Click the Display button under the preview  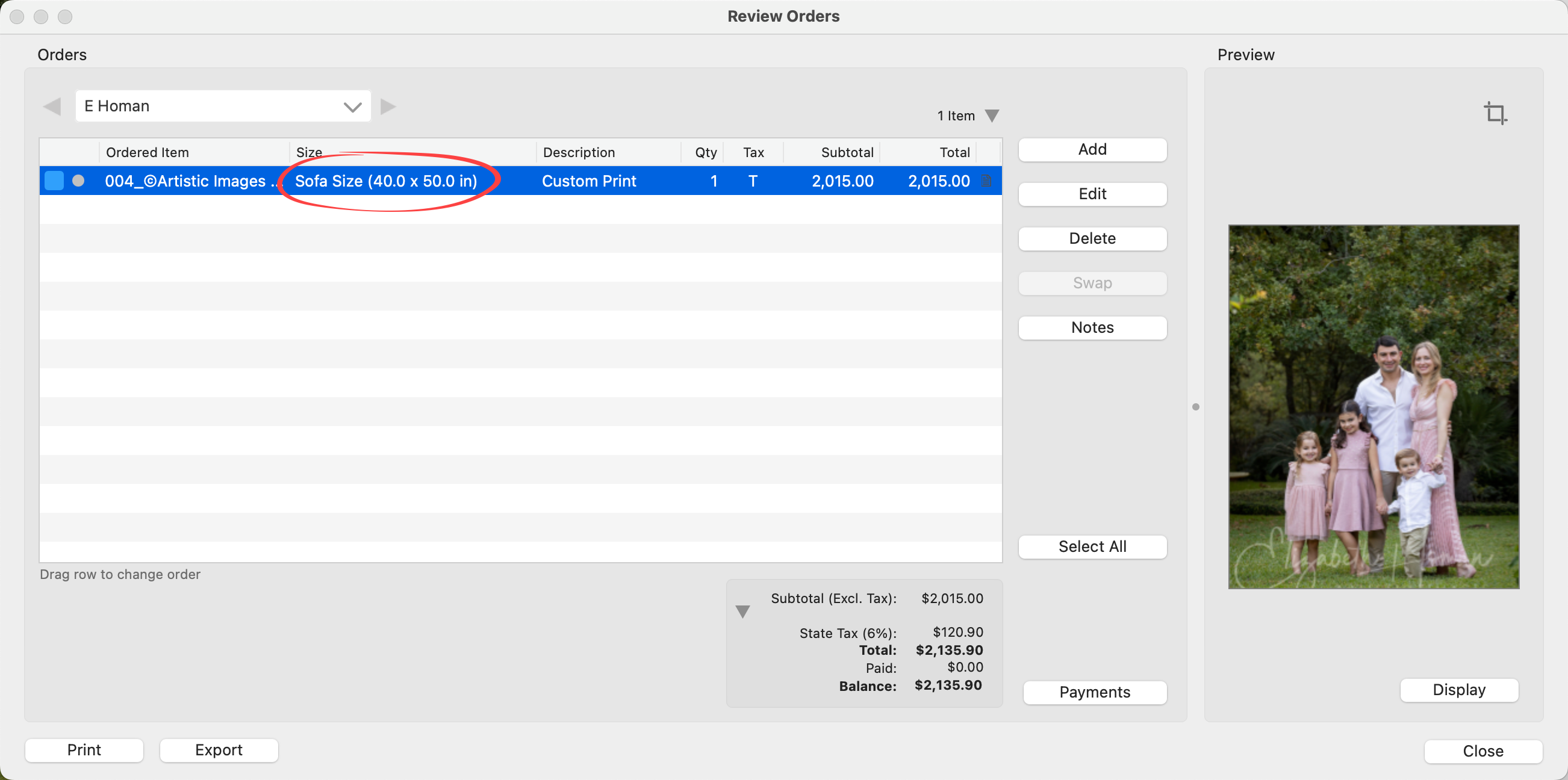tap(1458, 689)
